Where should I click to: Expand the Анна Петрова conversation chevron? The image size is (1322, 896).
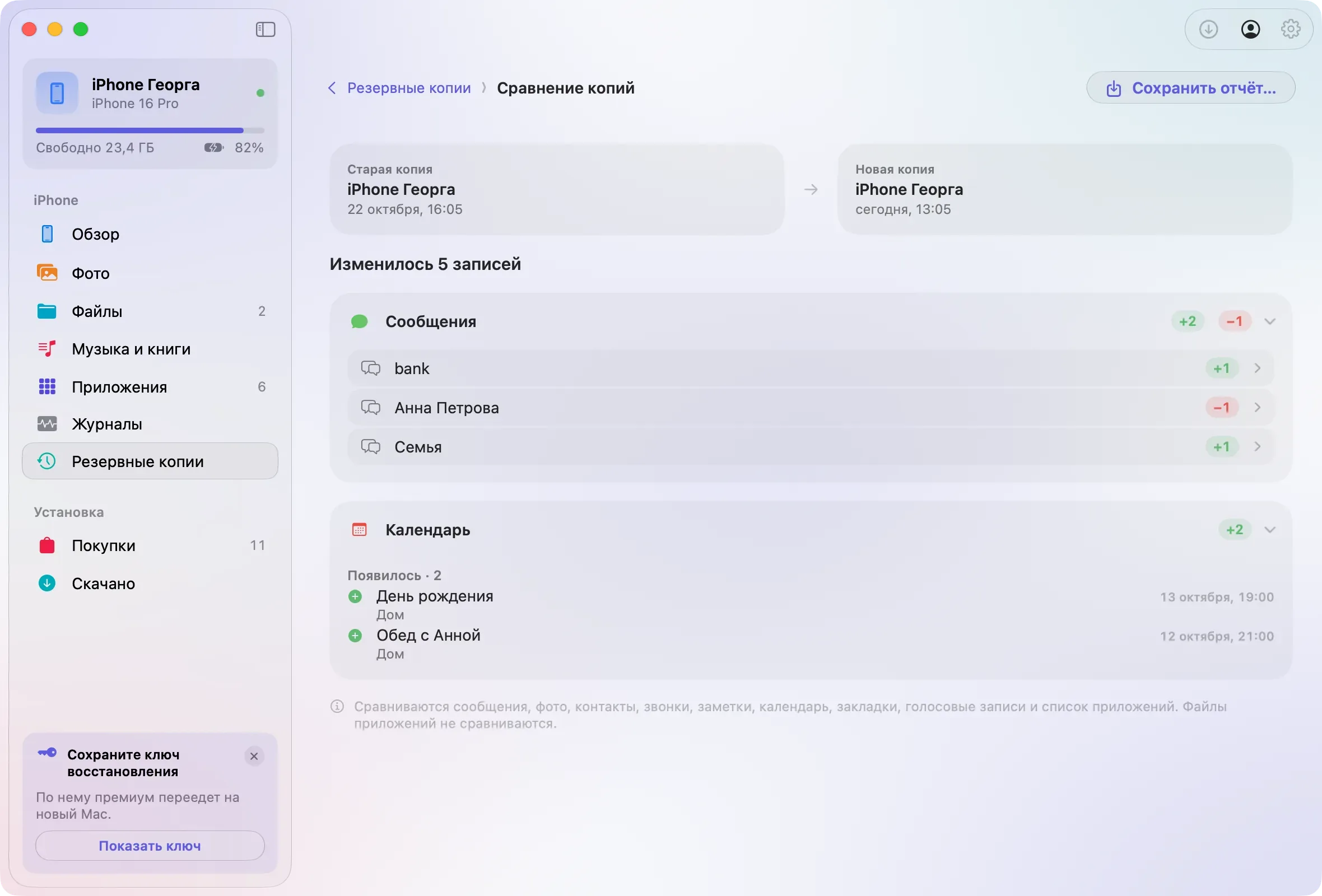pos(1257,407)
